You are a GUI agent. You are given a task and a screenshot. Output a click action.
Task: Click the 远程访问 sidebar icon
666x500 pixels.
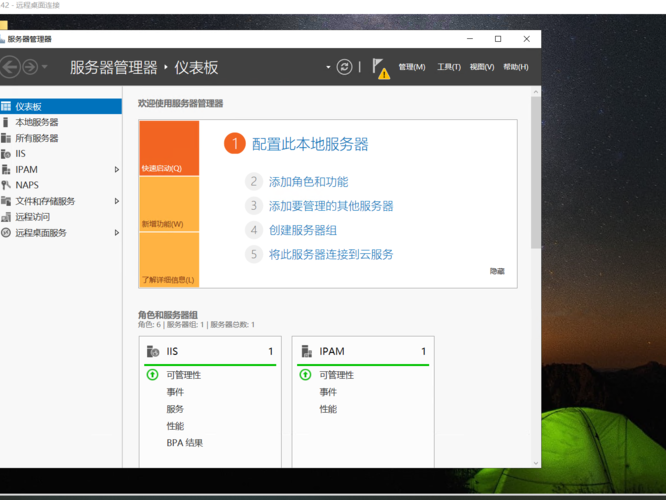[6, 217]
